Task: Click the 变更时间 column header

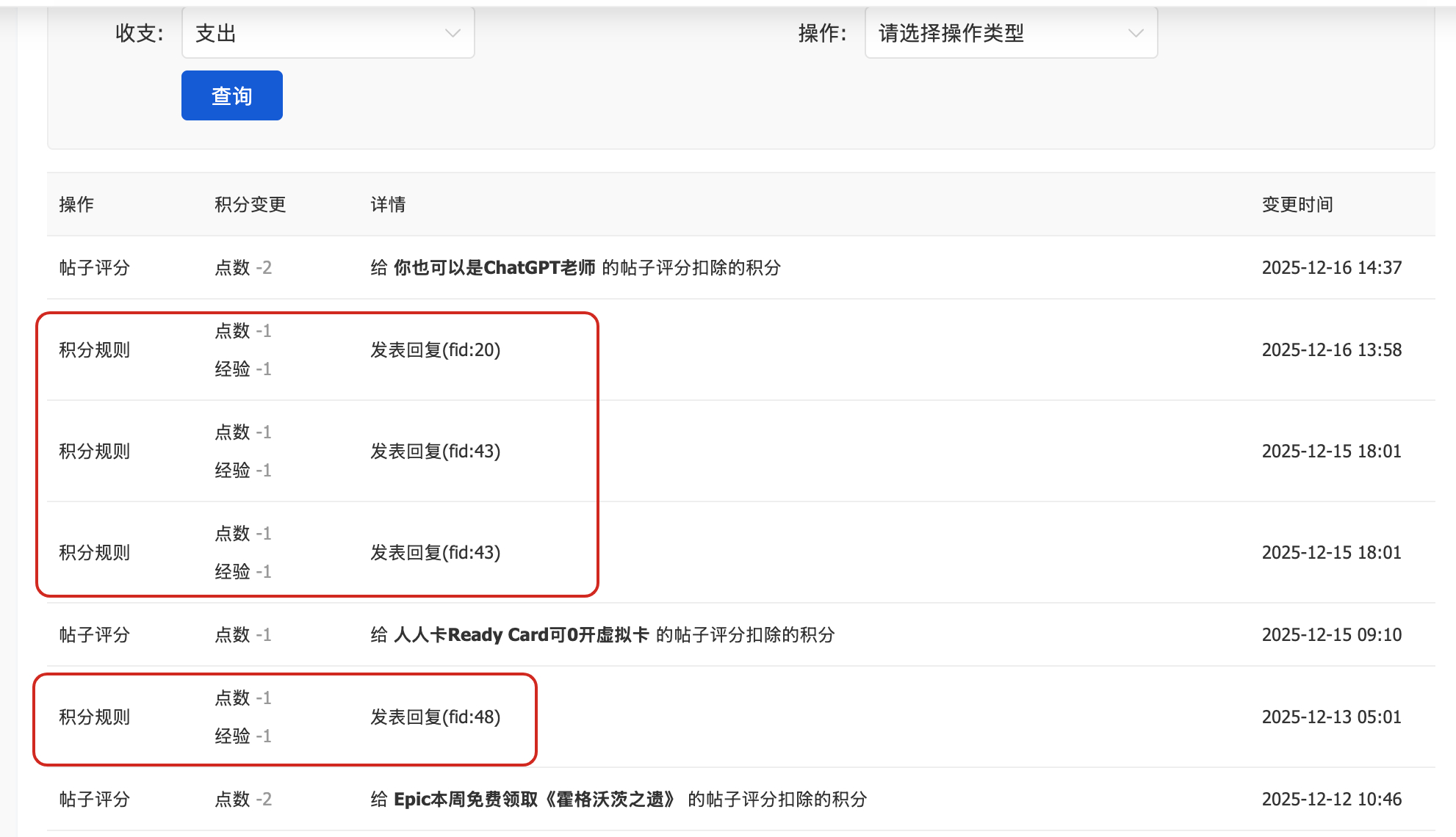Action: point(1297,205)
